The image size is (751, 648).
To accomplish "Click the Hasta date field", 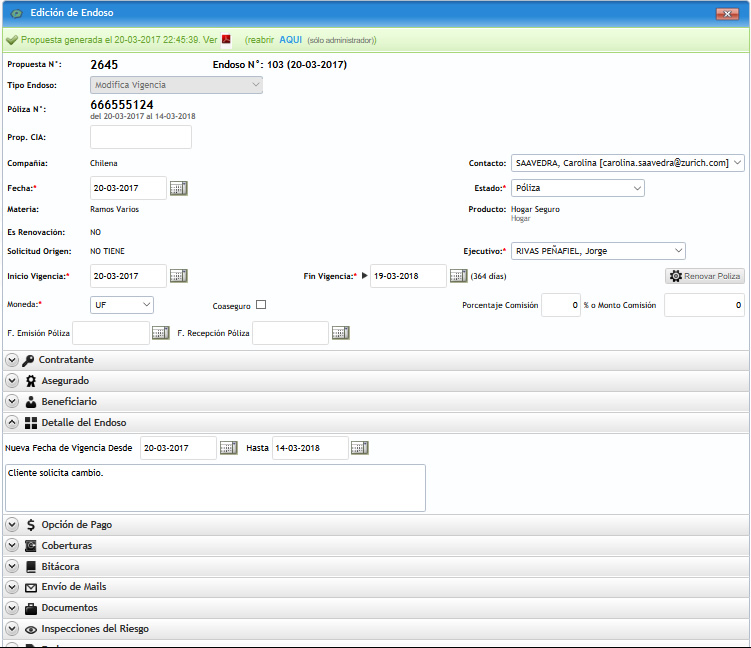I will pyautogui.click(x=310, y=448).
